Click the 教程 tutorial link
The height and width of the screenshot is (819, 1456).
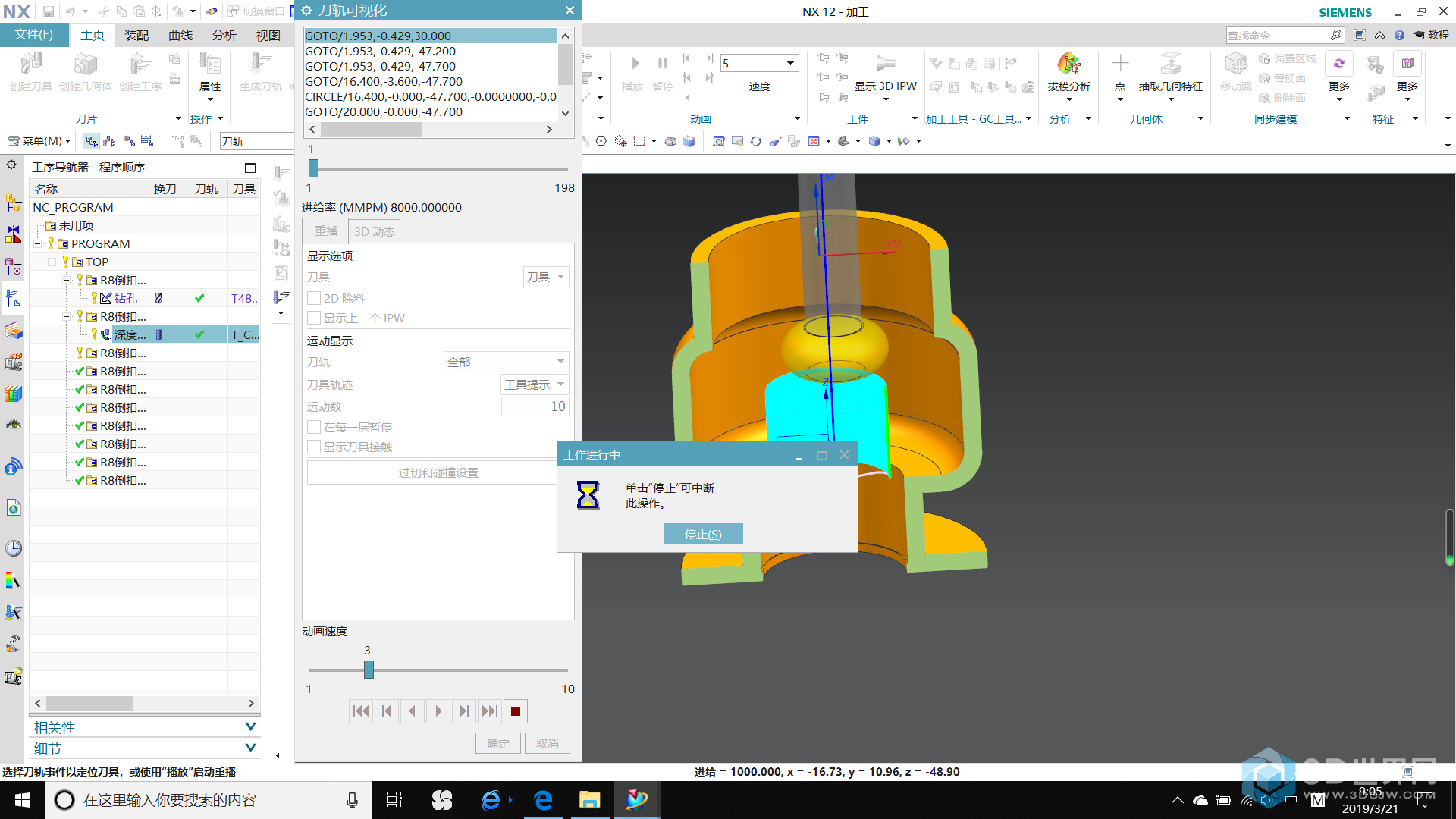click(x=1431, y=35)
